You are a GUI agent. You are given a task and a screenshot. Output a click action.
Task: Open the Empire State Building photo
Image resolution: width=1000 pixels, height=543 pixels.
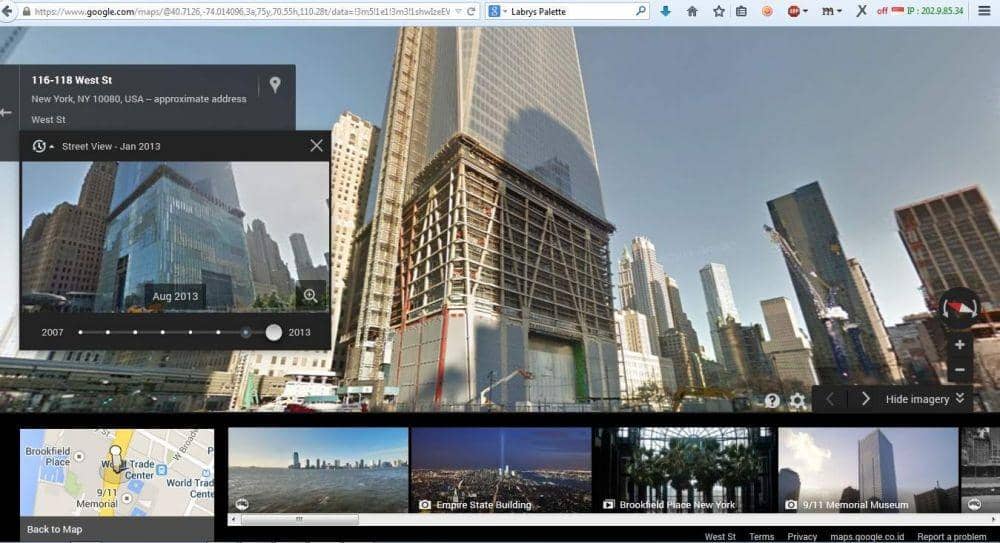(501, 470)
